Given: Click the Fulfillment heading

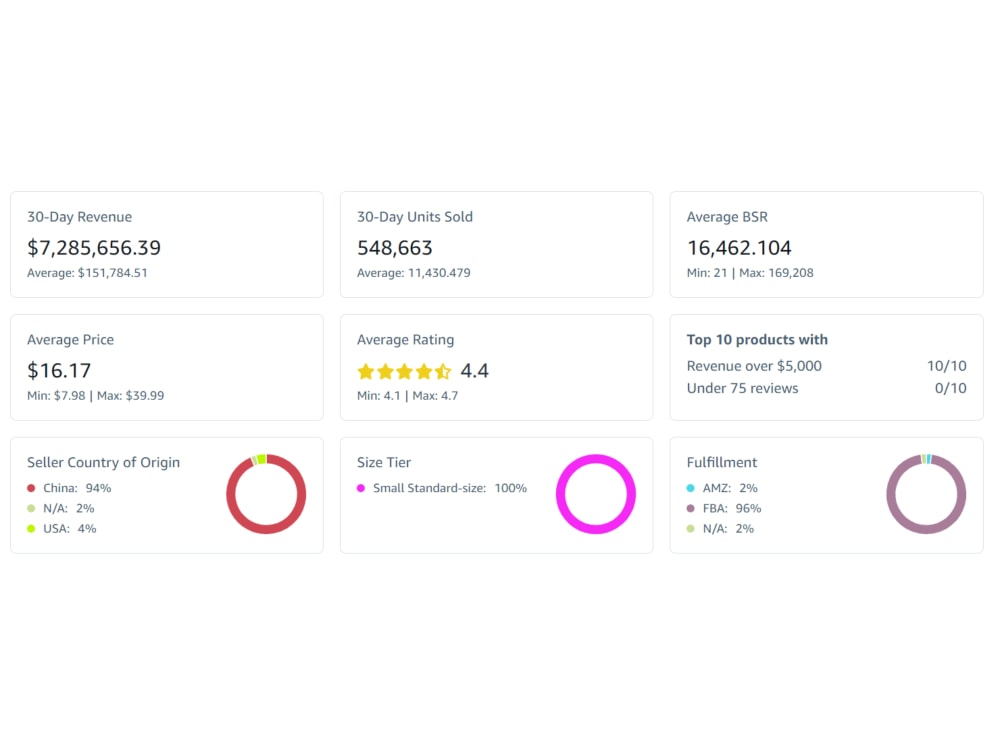Looking at the screenshot, I should click(722, 462).
